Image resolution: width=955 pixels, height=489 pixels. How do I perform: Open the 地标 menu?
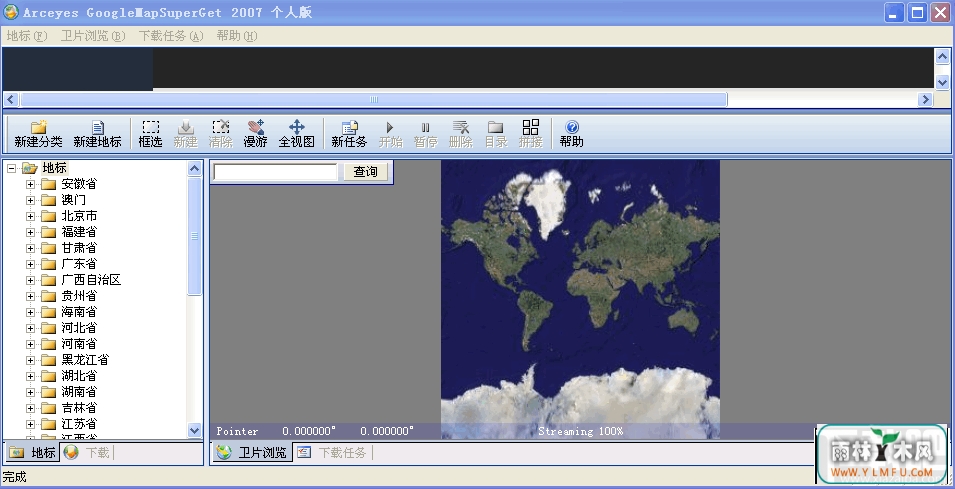tap(27, 36)
